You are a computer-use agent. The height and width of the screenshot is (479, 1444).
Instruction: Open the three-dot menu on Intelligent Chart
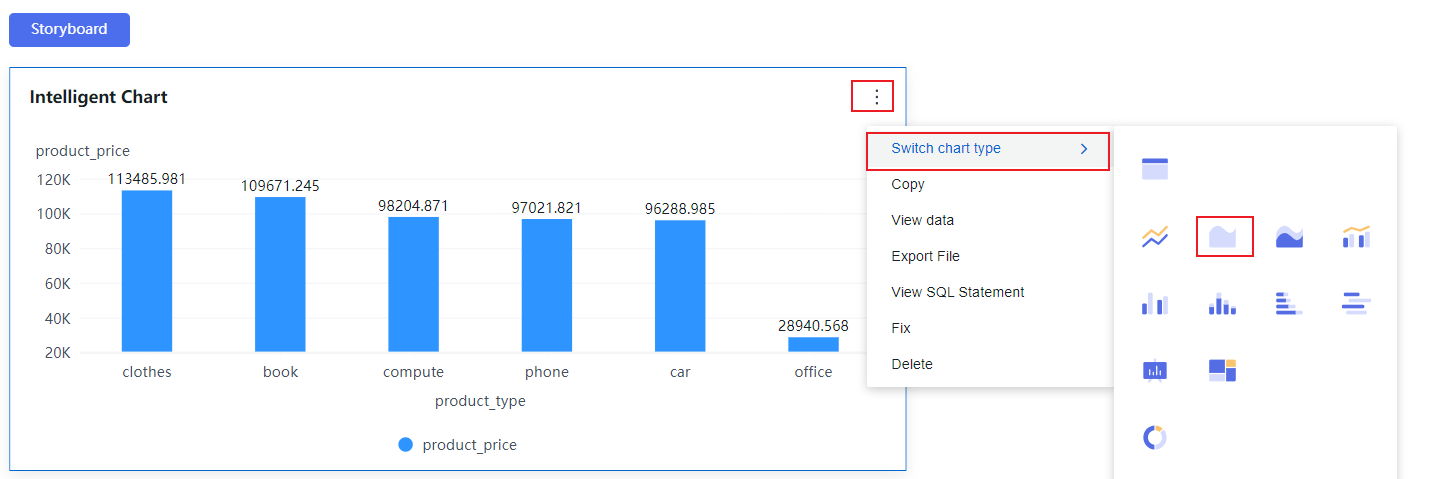[877, 97]
